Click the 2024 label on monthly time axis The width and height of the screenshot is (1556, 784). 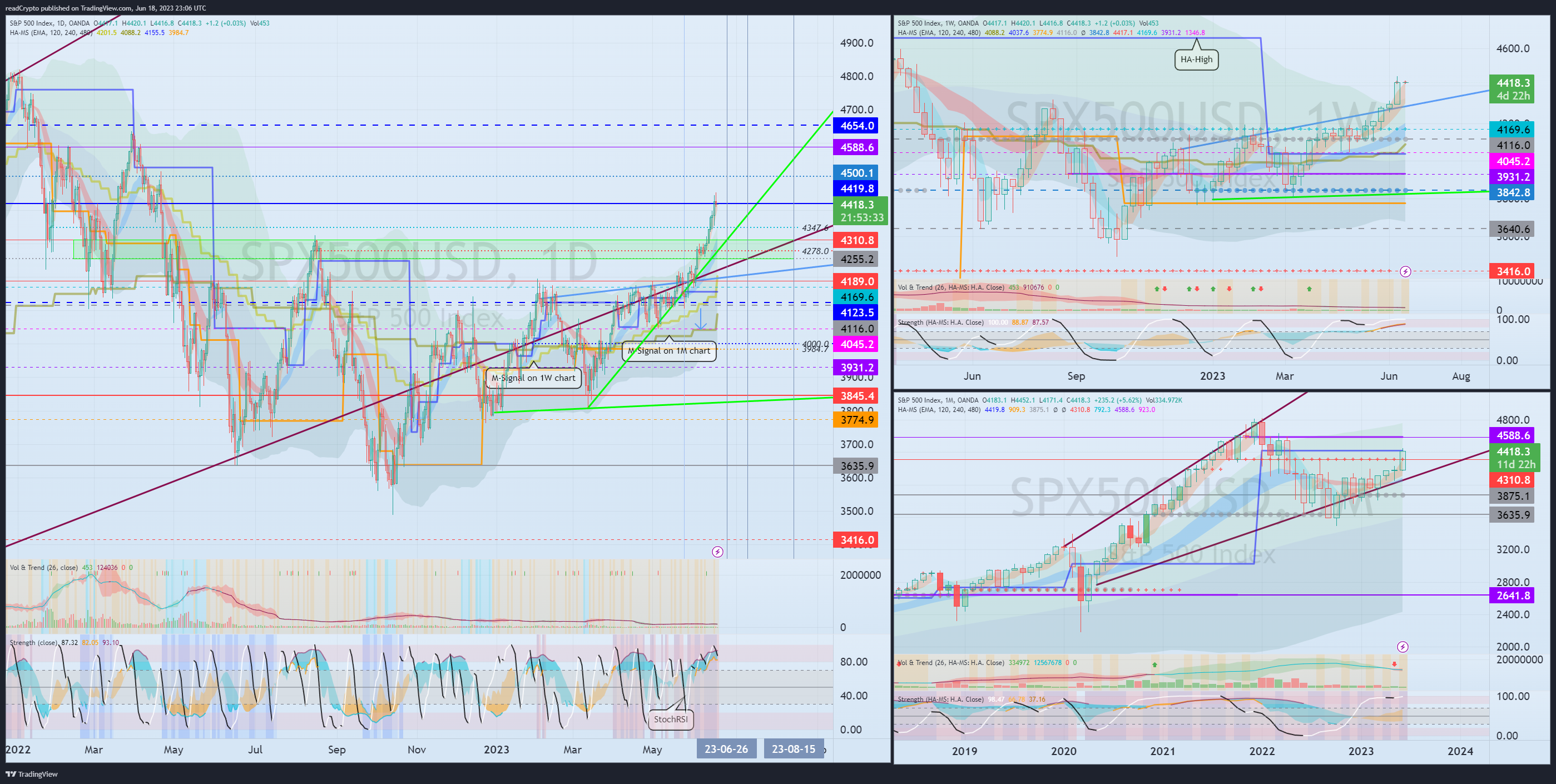coord(1460,751)
